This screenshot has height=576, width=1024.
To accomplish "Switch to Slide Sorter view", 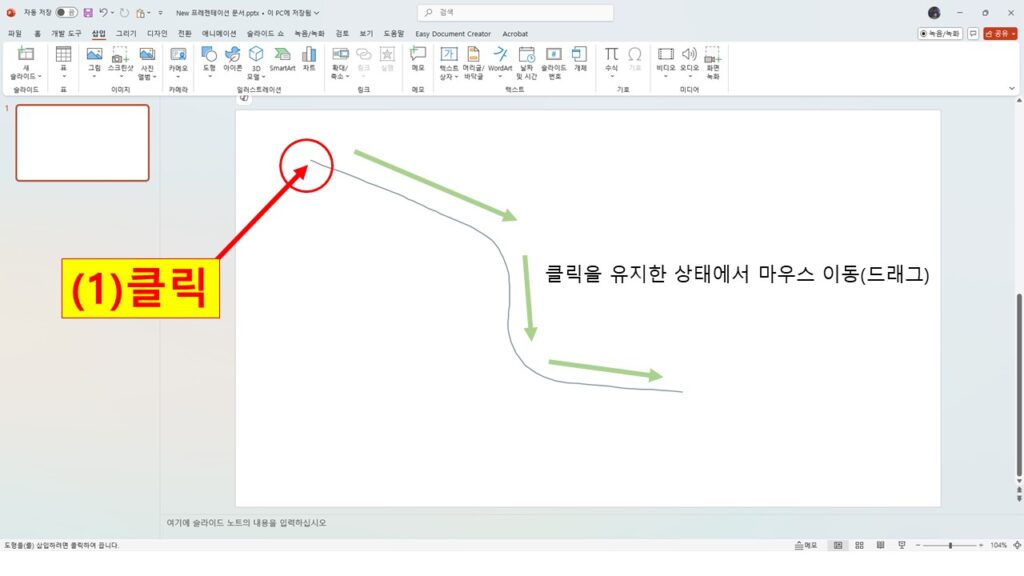I will [859, 545].
